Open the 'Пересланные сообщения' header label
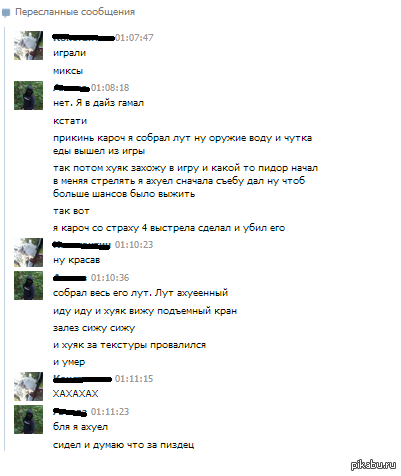 pyautogui.click(x=75, y=12)
